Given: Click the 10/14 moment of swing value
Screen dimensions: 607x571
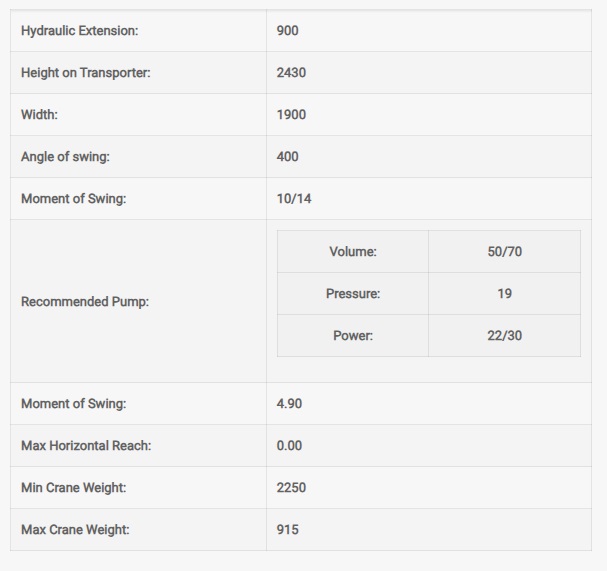Looking at the screenshot, I should [x=294, y=199].
